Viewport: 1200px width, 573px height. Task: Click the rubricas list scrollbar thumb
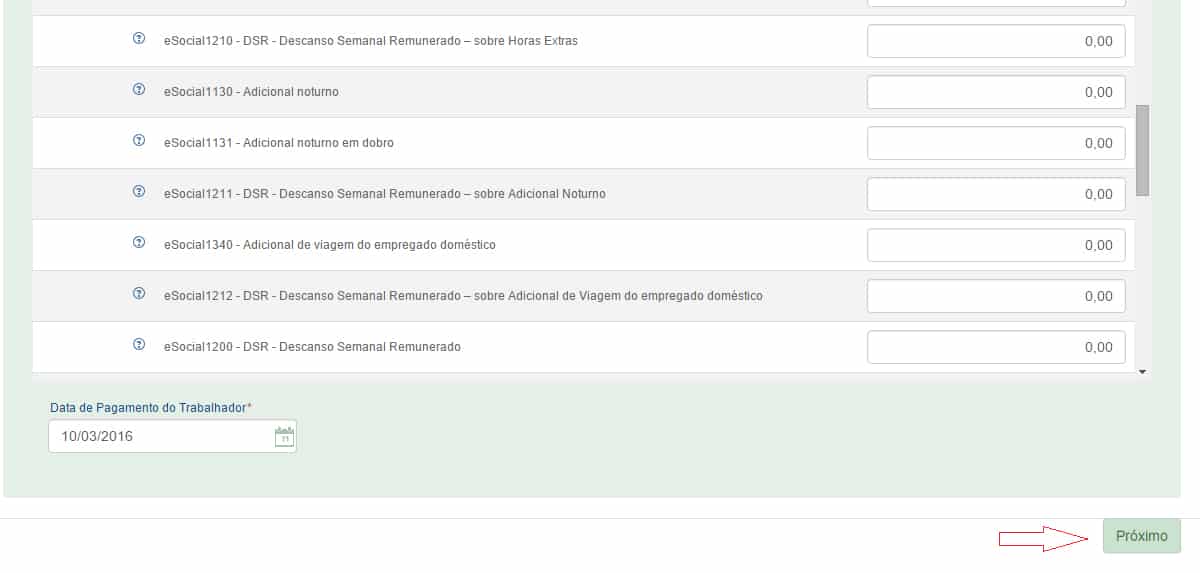click(x=1142, y=150)
